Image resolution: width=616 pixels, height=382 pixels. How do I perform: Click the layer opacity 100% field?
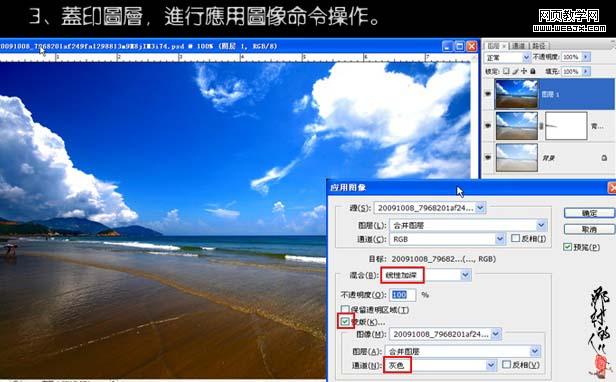tap(571, 57)
